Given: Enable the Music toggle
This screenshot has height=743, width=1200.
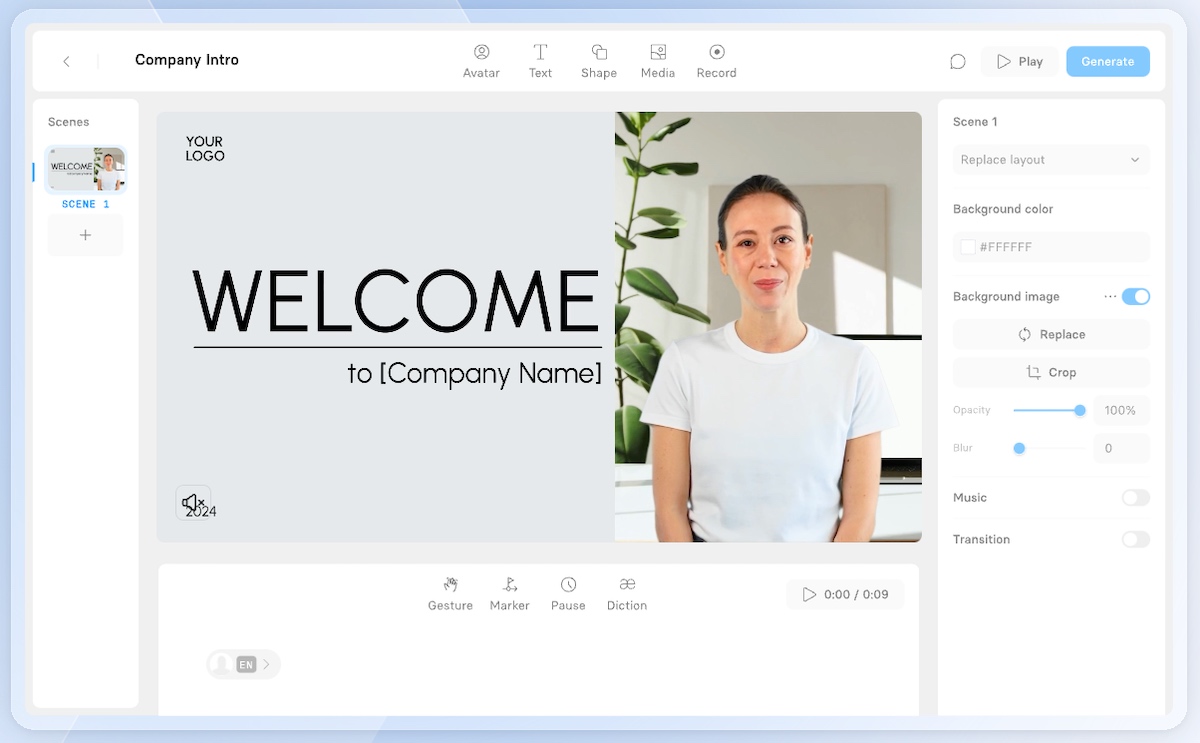Looking at the screenshot, I should [1136, 498].
